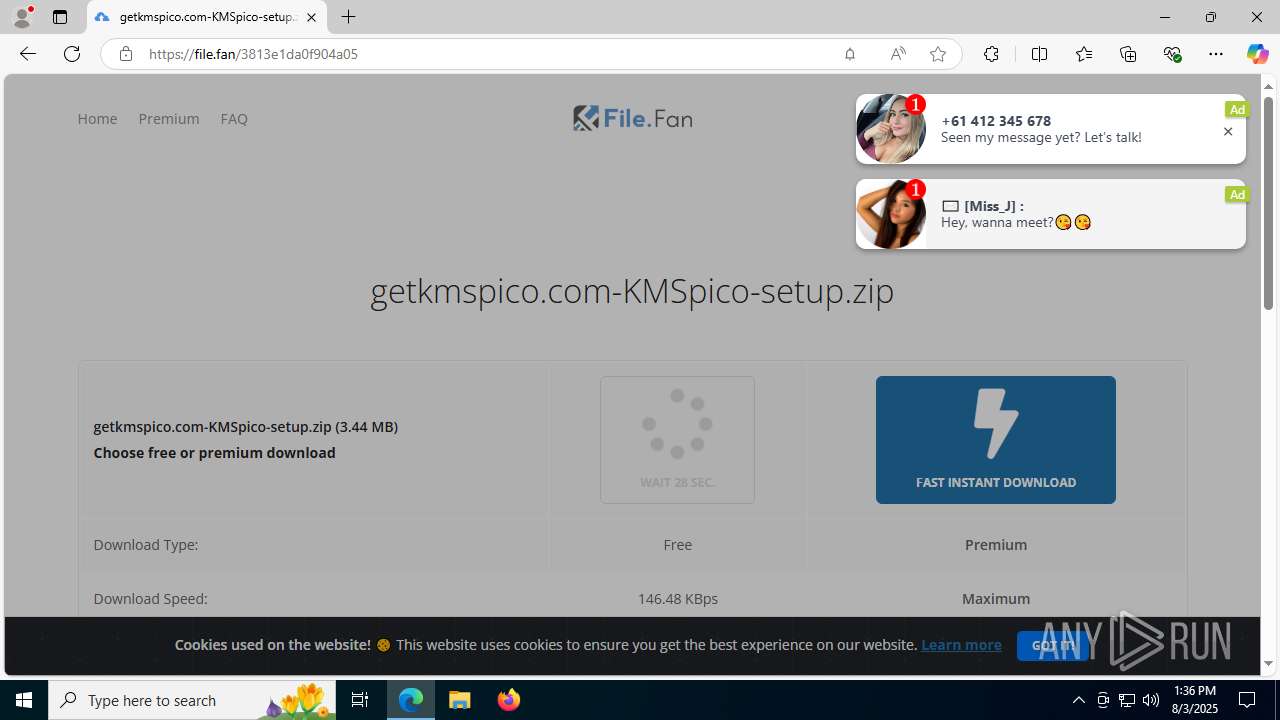Open the Extensions puzzle icon
This screenshot has width=1280, height=720.
(991, 54)
